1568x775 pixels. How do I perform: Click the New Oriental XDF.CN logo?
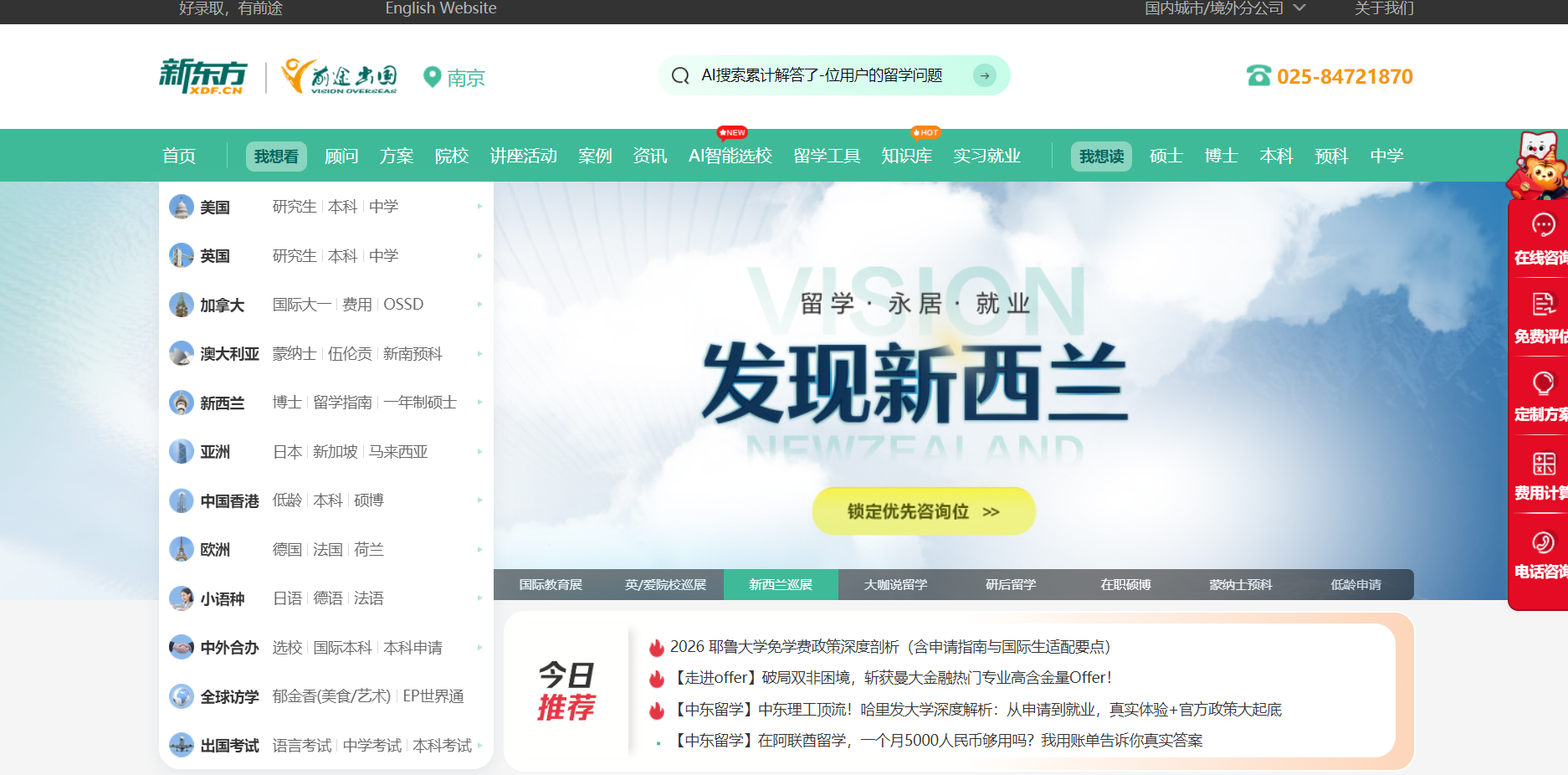coord(203,76)
